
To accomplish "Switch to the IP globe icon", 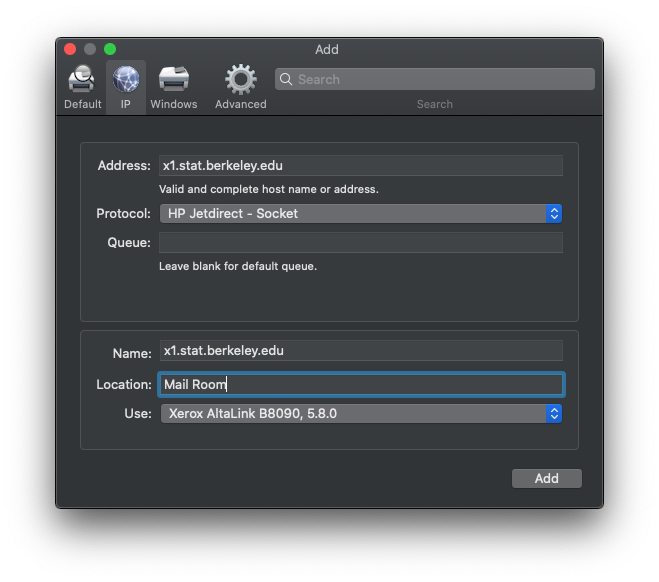I will click(x=126, y=79).
